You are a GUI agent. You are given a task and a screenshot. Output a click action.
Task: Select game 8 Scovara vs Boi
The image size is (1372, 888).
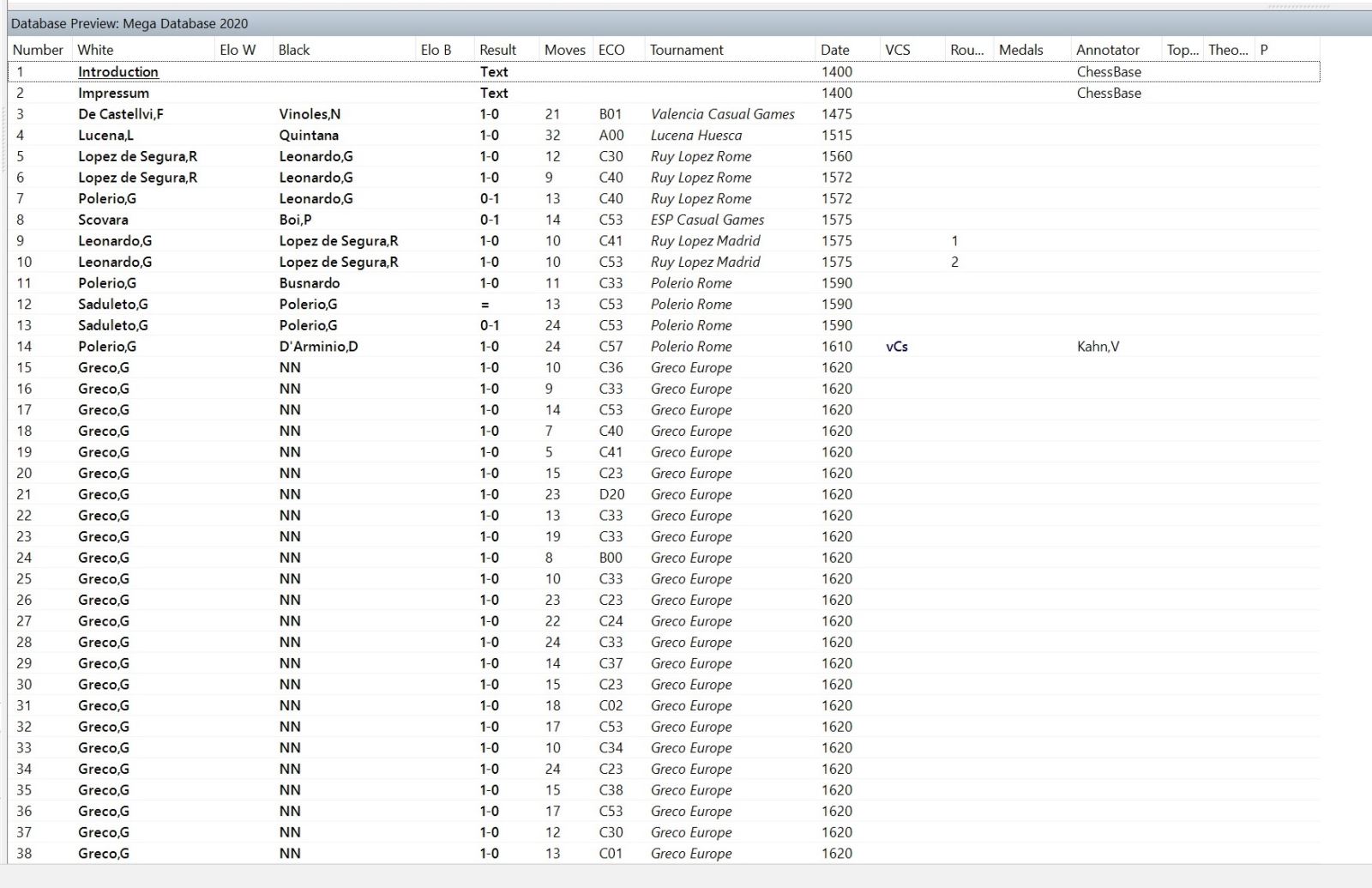coord(103,220)
